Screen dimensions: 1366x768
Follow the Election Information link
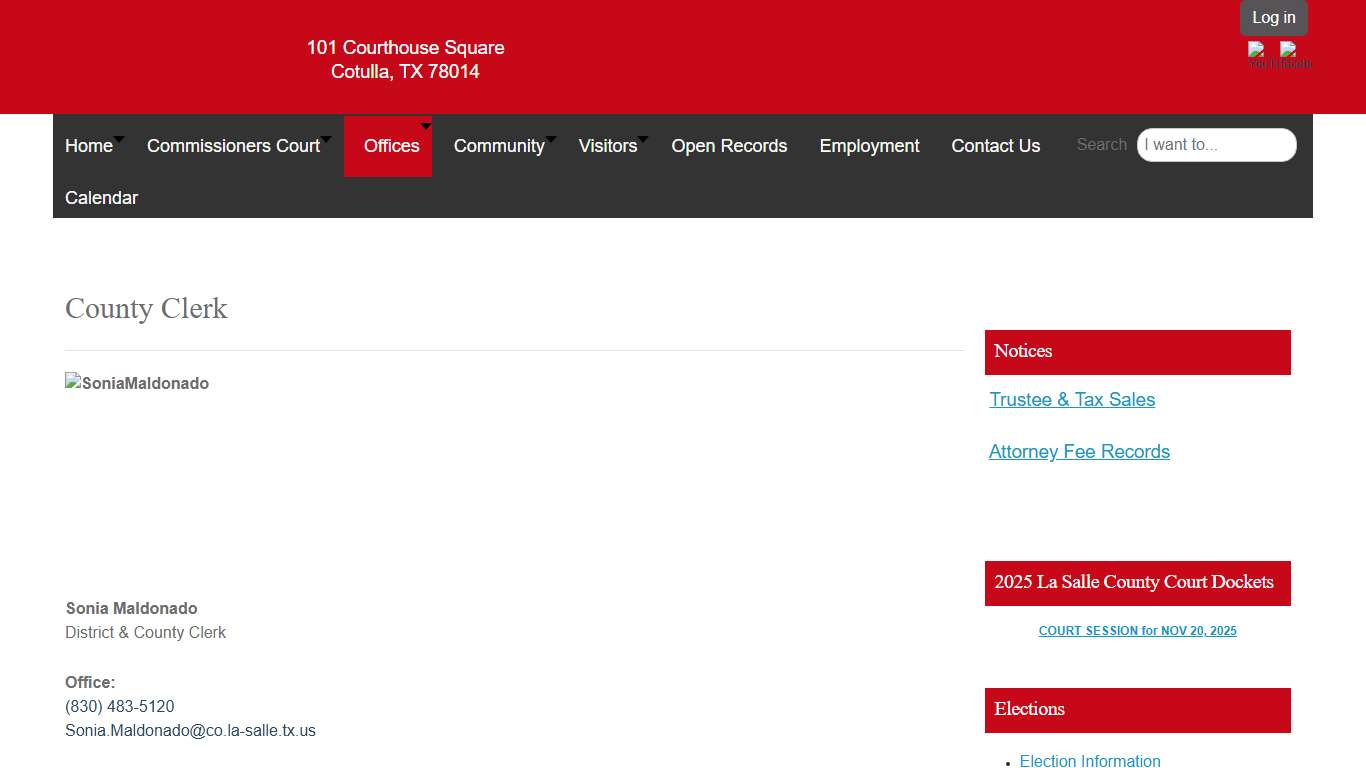pyautogui.click(x=1090, y=761)
